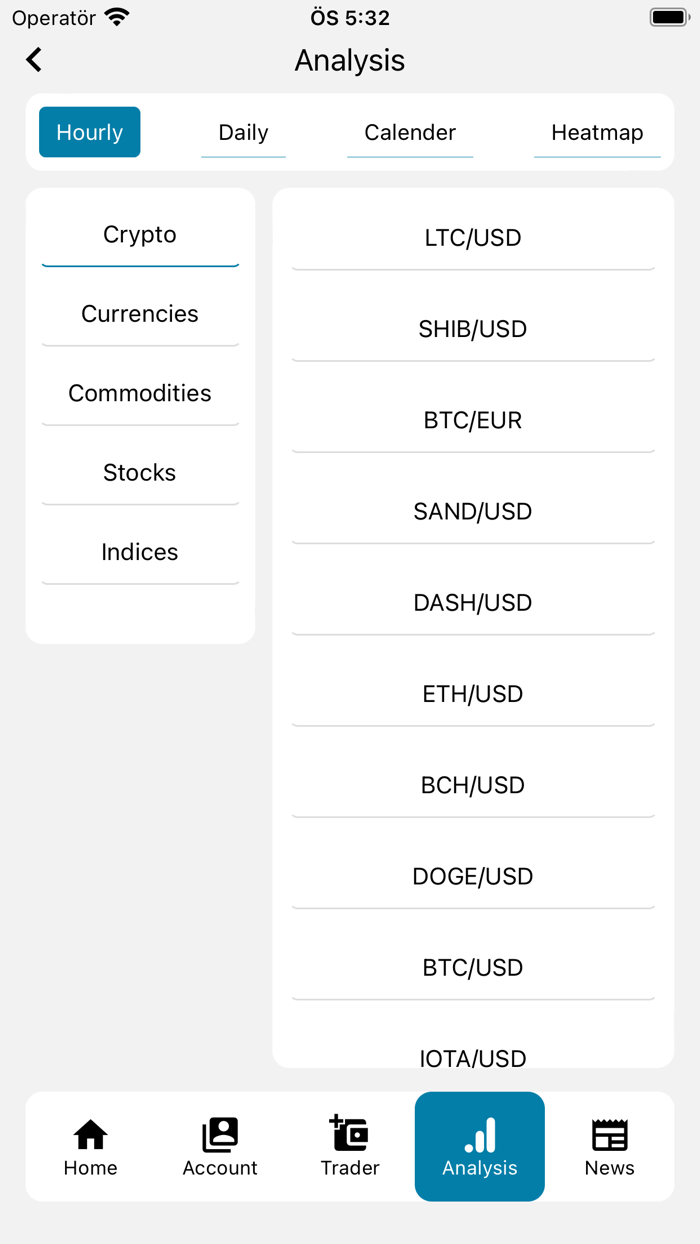The image size is (700, 1244).
Task: Open the Calender tab
Action: [410, 132]
